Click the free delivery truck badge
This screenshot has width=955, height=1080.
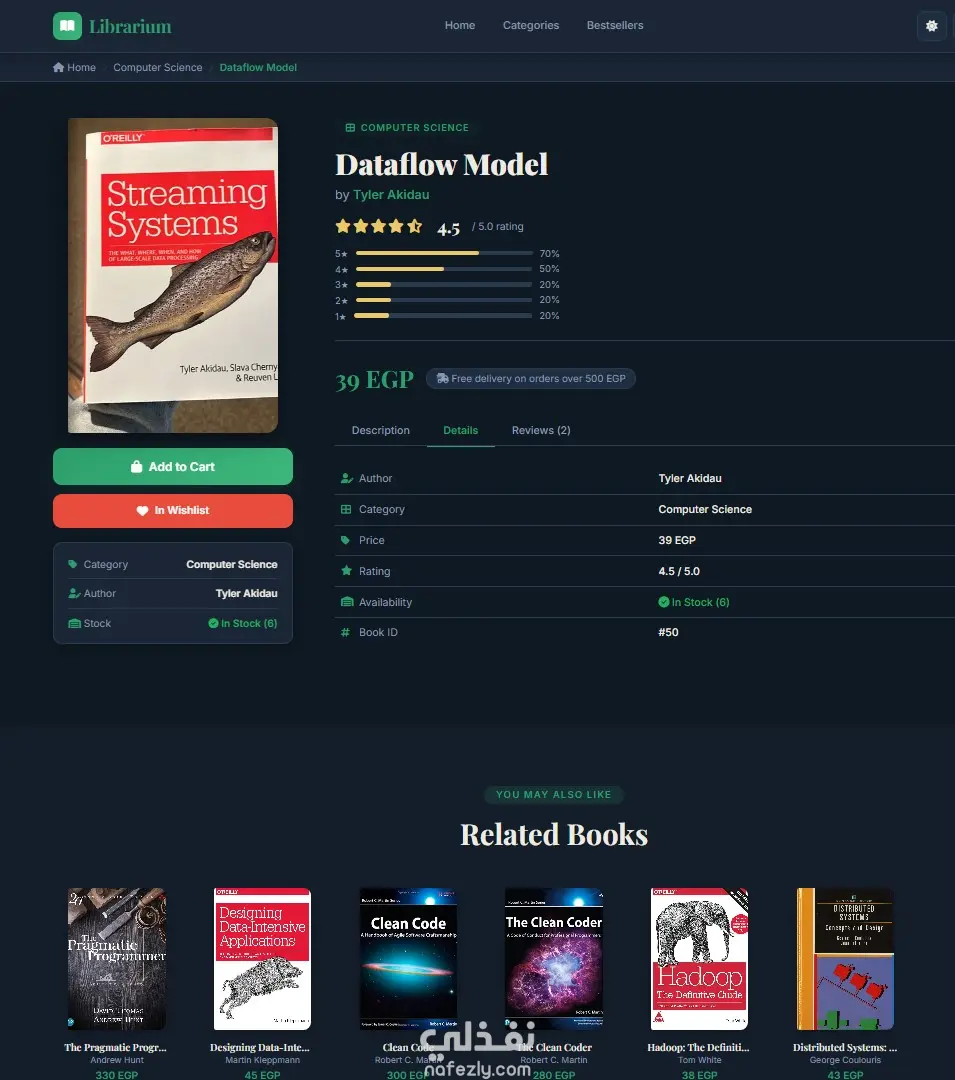coord(531,379)
